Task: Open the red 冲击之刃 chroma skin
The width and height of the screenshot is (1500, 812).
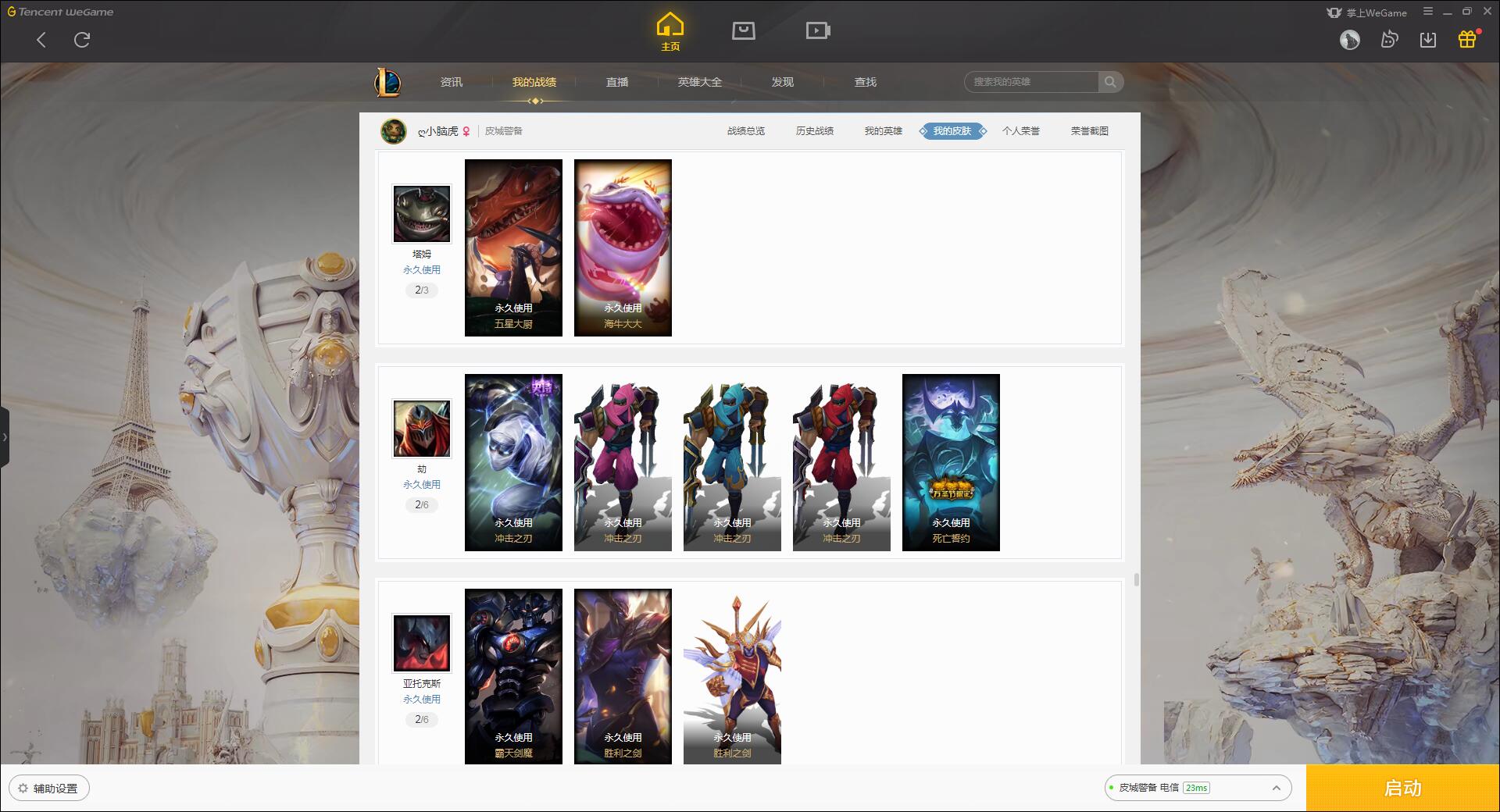Action: pyautogui.click(x=841, y=462)
